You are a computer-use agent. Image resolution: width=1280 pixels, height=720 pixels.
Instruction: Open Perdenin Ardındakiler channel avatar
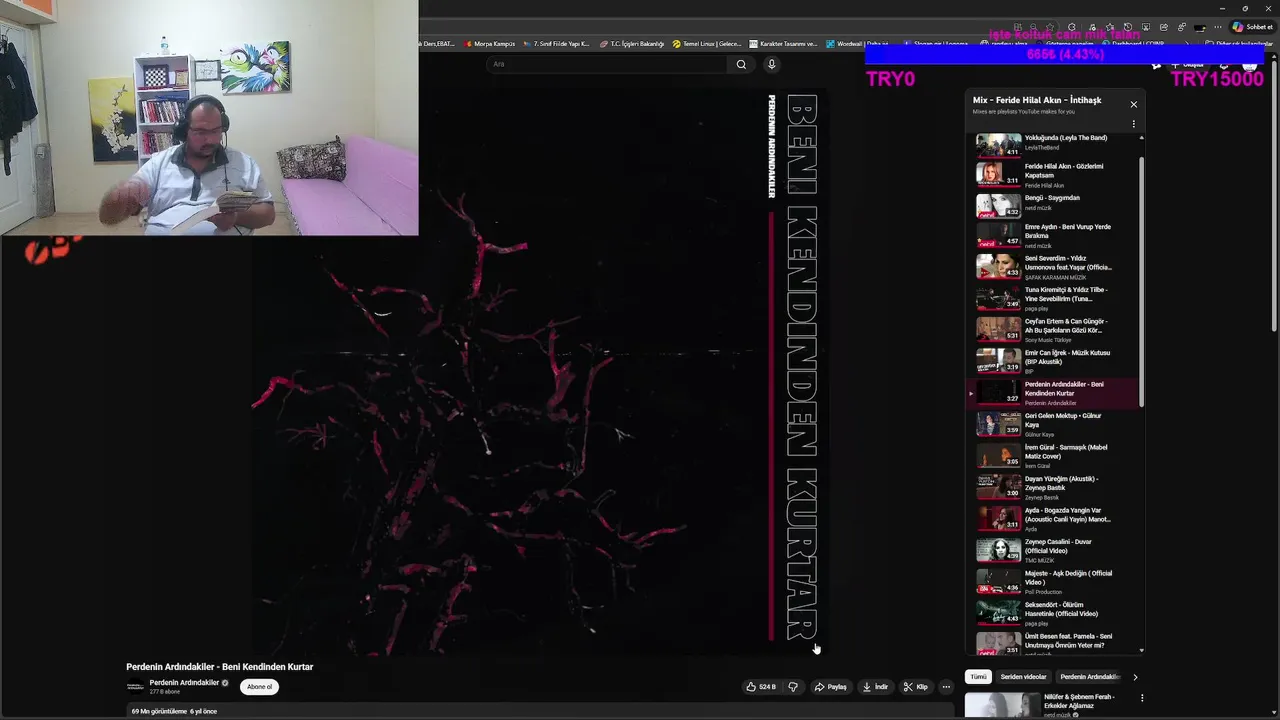click(x=135, y=687)
